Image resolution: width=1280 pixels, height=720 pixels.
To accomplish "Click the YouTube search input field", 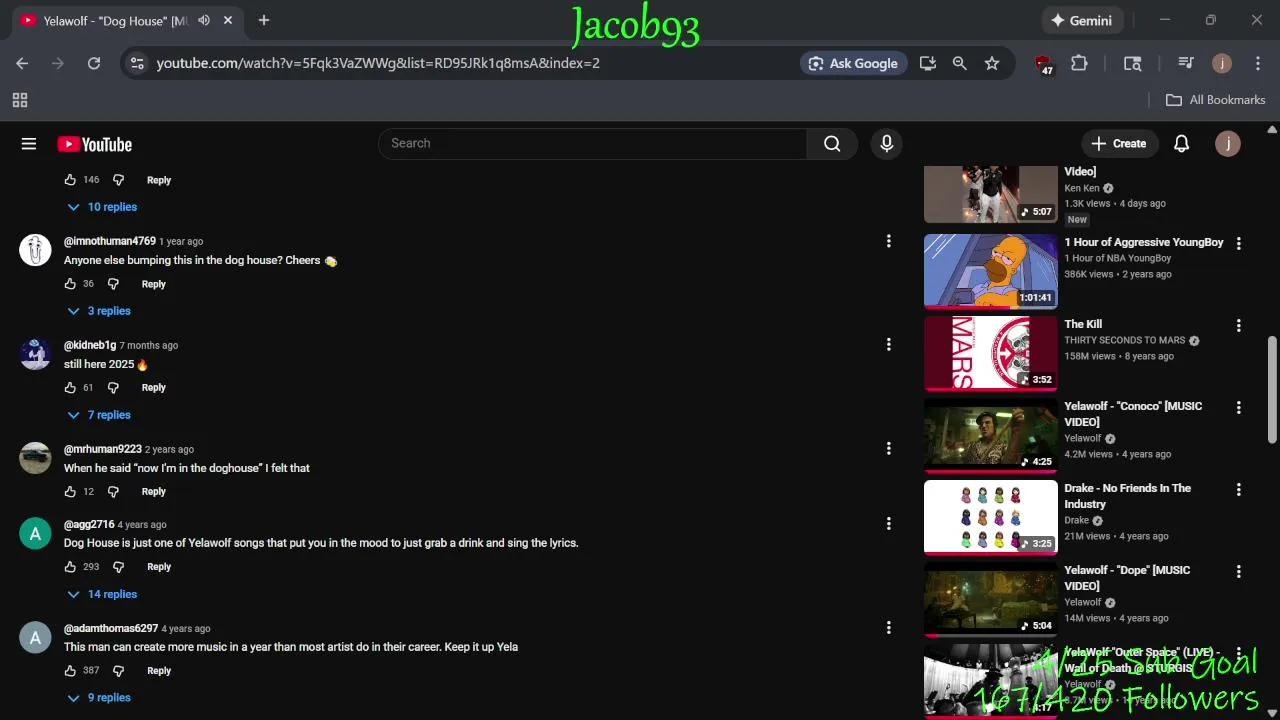I will point(592,144).
